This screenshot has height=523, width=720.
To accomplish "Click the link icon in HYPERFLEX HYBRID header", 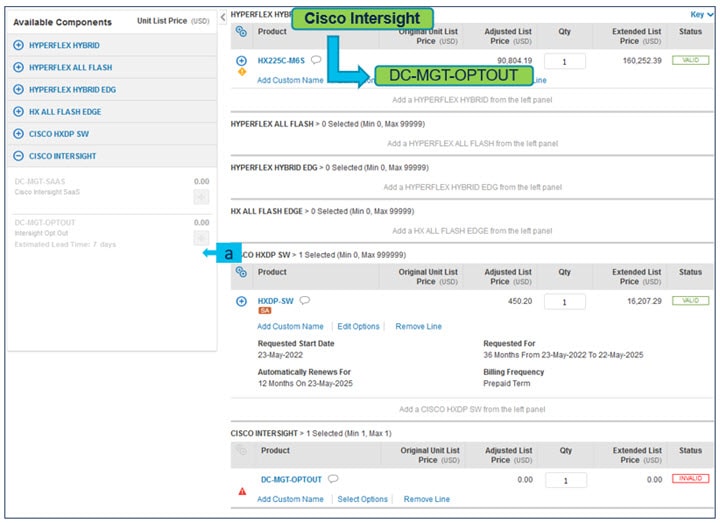I will click(x=241, y=32).
